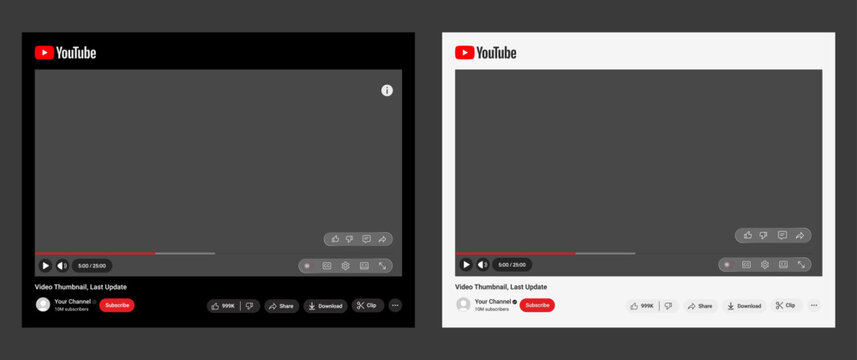Switch to theater mode in dark player
The width and height of the screenshot is (857, 360).
(364, 266)
